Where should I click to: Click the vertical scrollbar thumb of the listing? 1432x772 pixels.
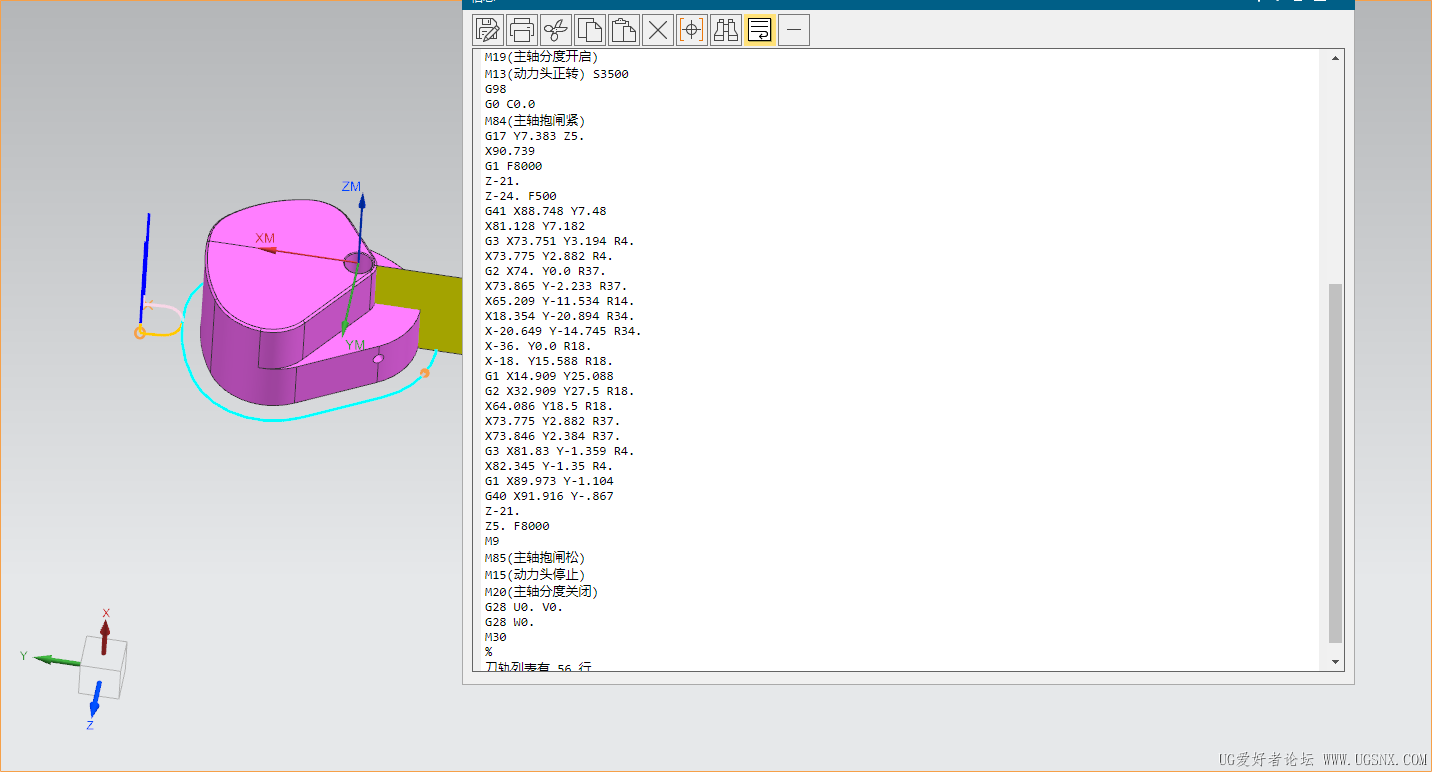click(x=1336, y=463)
